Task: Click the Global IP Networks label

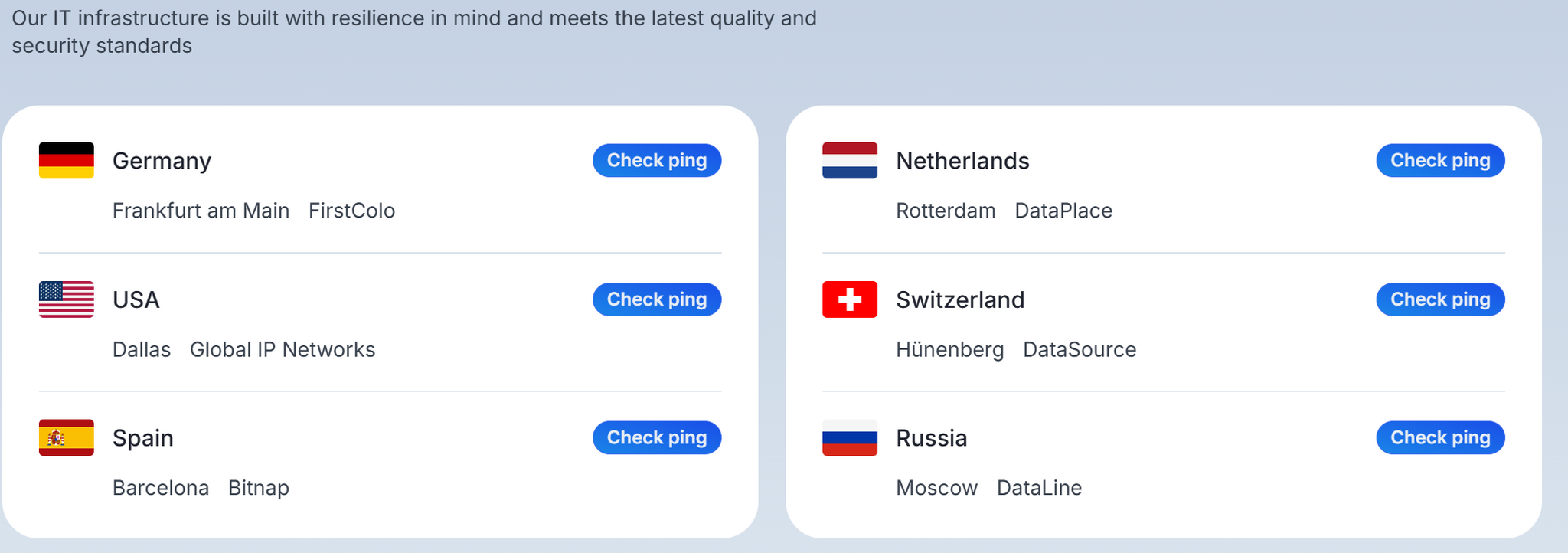Action: pos(283,350)
